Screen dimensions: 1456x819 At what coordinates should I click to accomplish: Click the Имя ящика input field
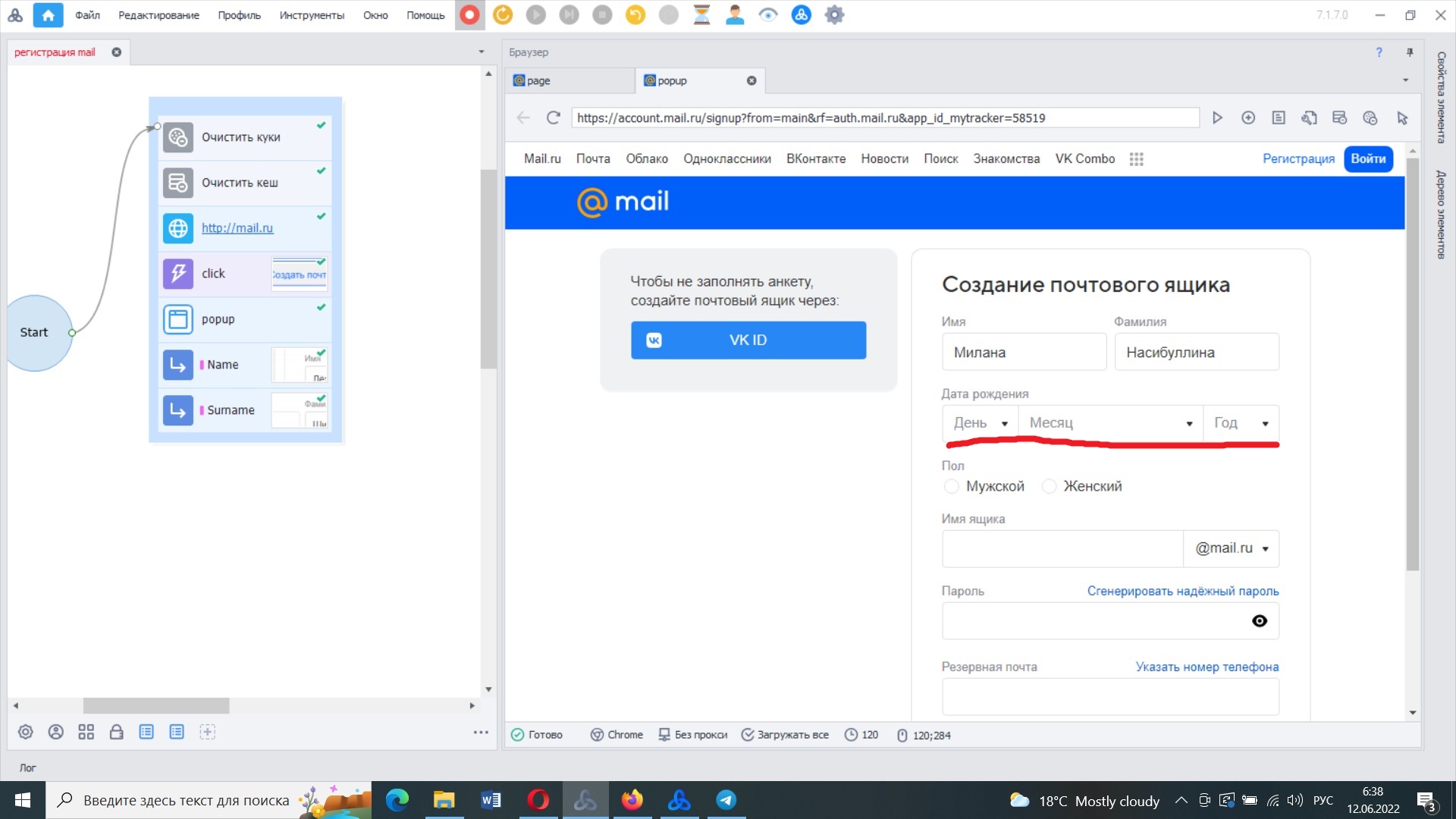(x=1062, y=548)
